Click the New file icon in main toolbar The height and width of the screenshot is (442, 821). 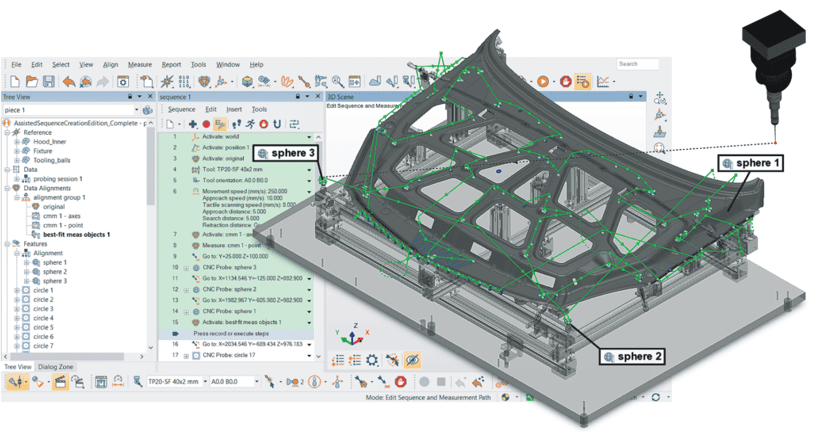click(15, 81)
